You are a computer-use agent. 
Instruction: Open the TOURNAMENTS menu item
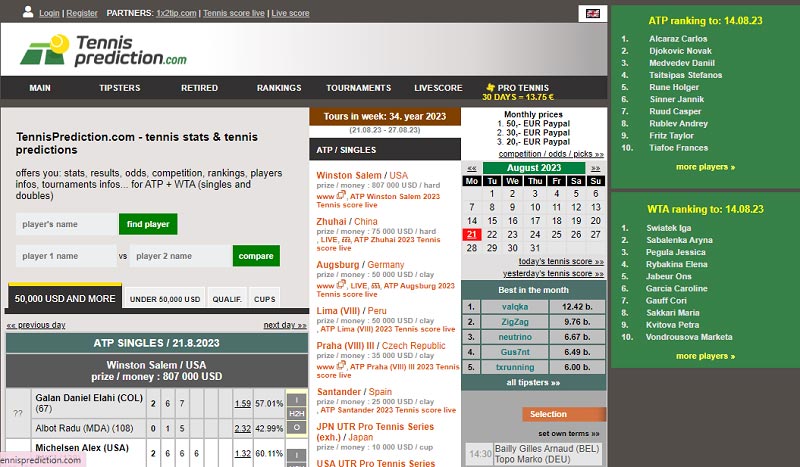[x=358, y=88]
